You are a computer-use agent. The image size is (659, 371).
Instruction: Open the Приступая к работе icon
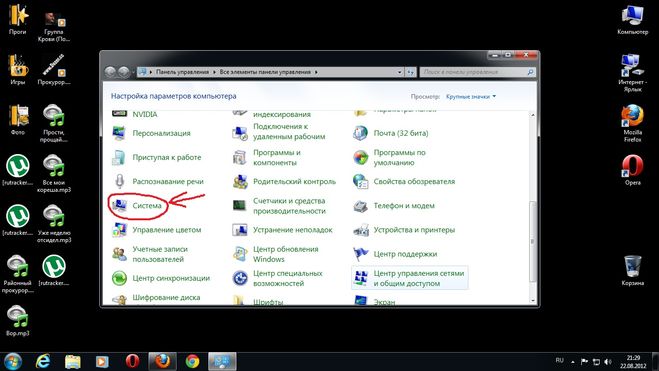119,157
